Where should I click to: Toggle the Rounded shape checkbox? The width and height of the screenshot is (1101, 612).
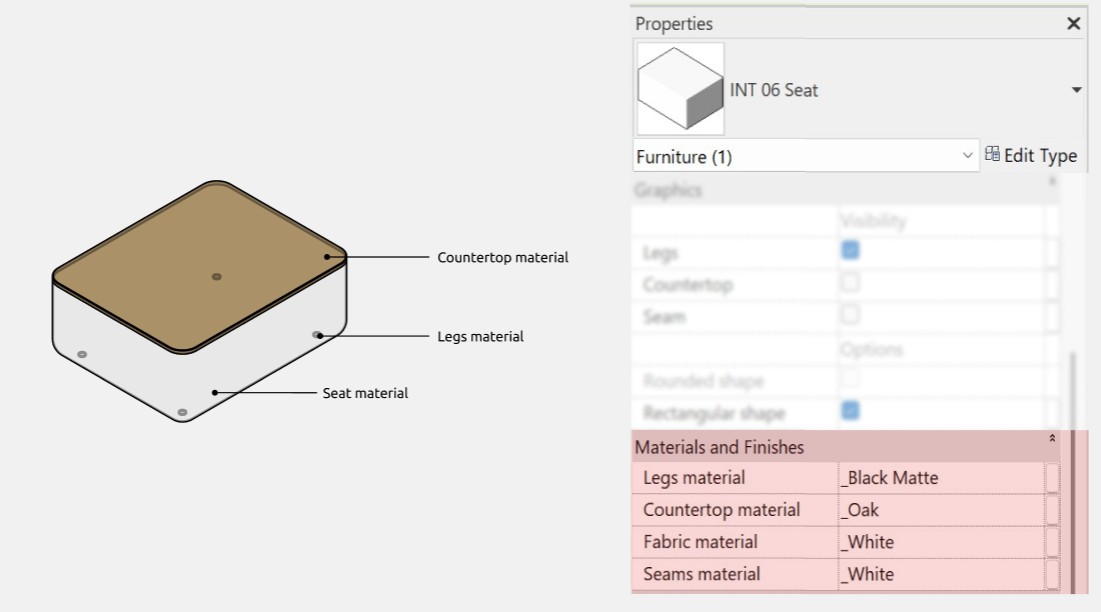(850, 379)
